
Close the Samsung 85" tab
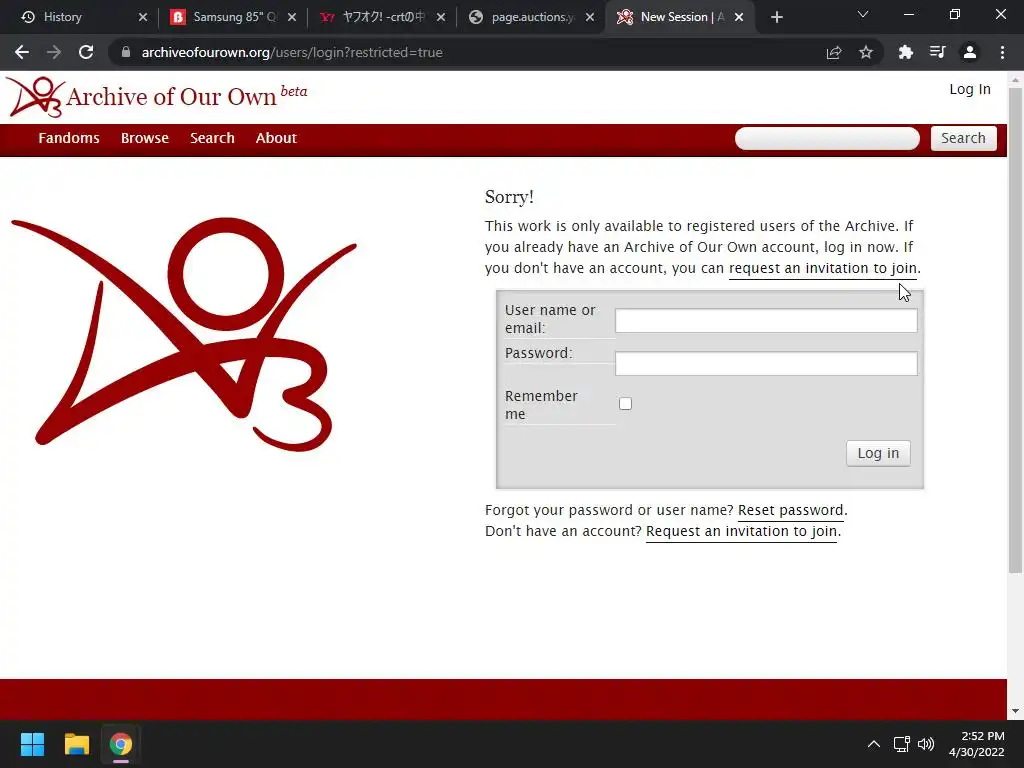pos(292,17)
